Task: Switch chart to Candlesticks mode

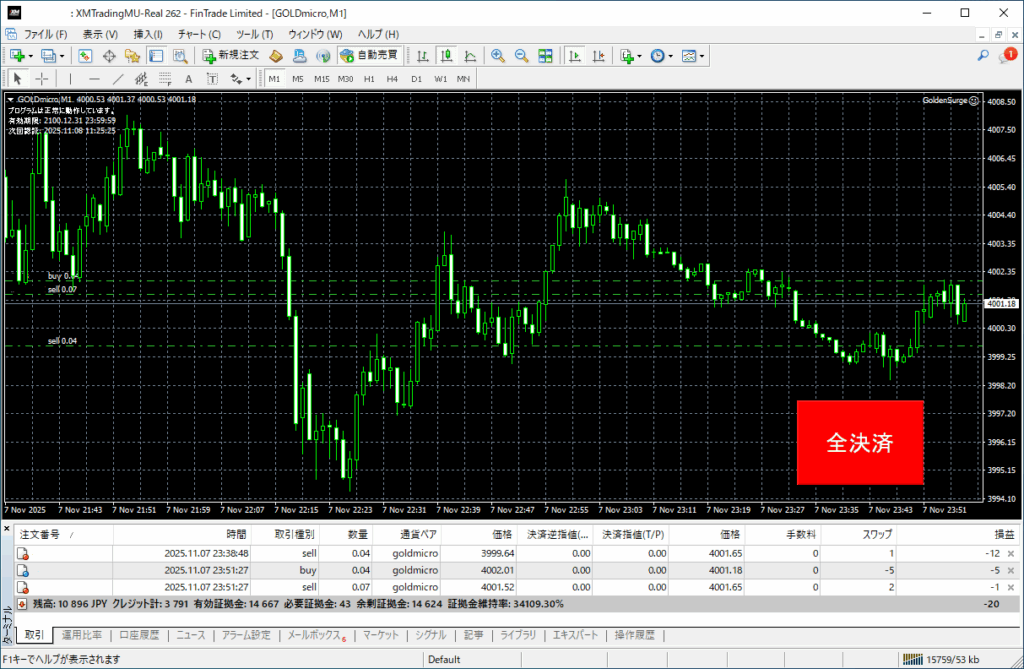Action: 445,56
